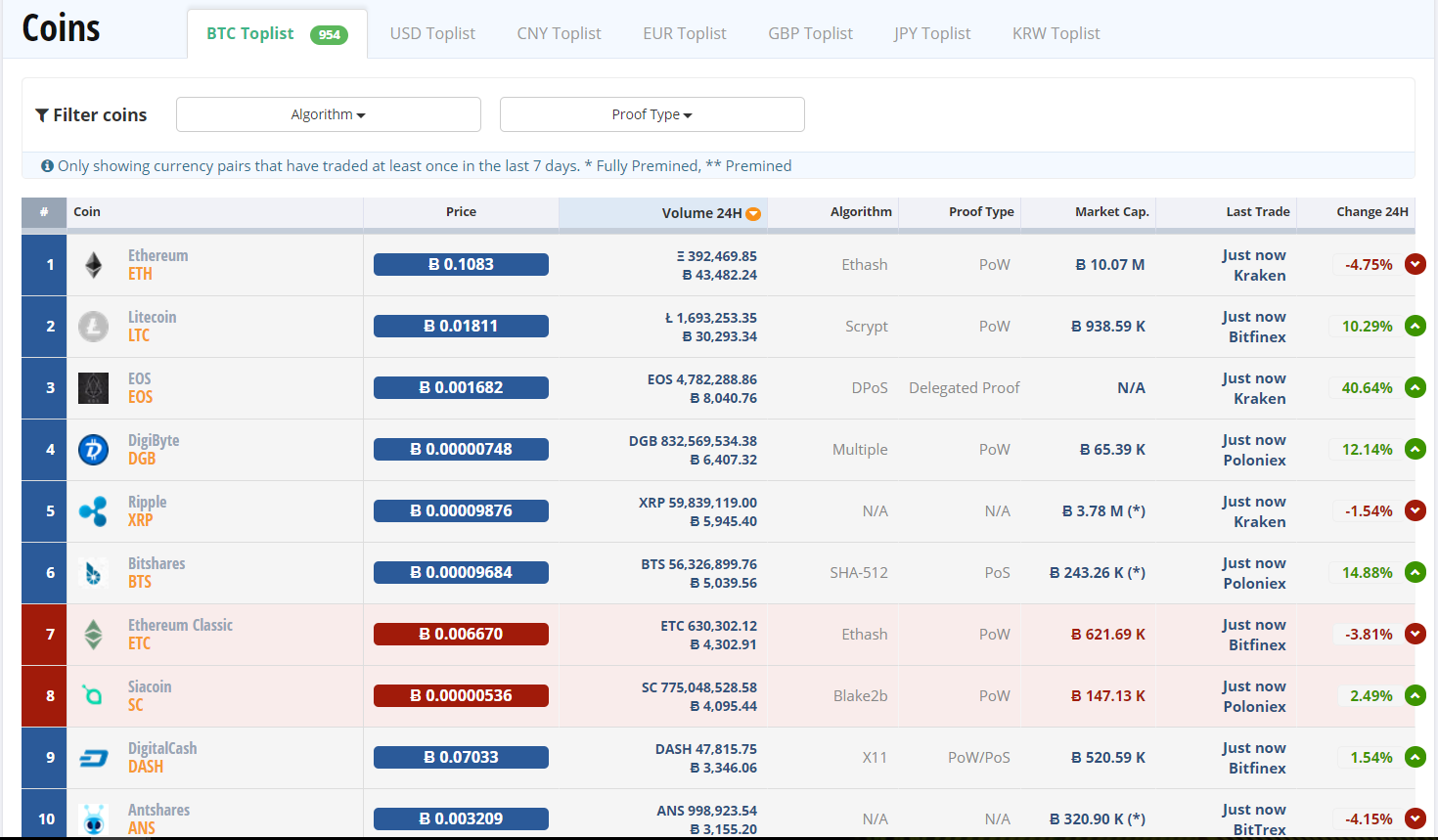Click the Siacoin coin logo icon
This screenshot has height=840, width=1438.
click(93, 696)
